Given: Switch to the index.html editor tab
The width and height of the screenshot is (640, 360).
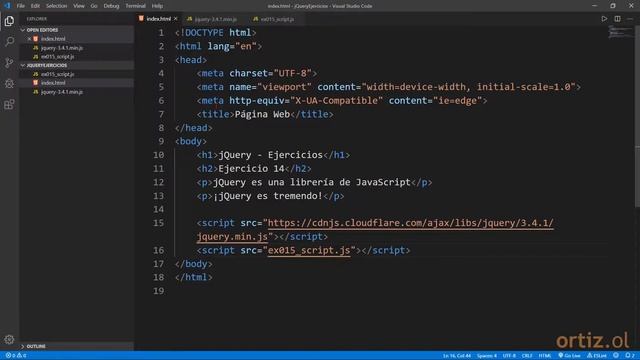Looking at the screenshot, I should point(158,19).
